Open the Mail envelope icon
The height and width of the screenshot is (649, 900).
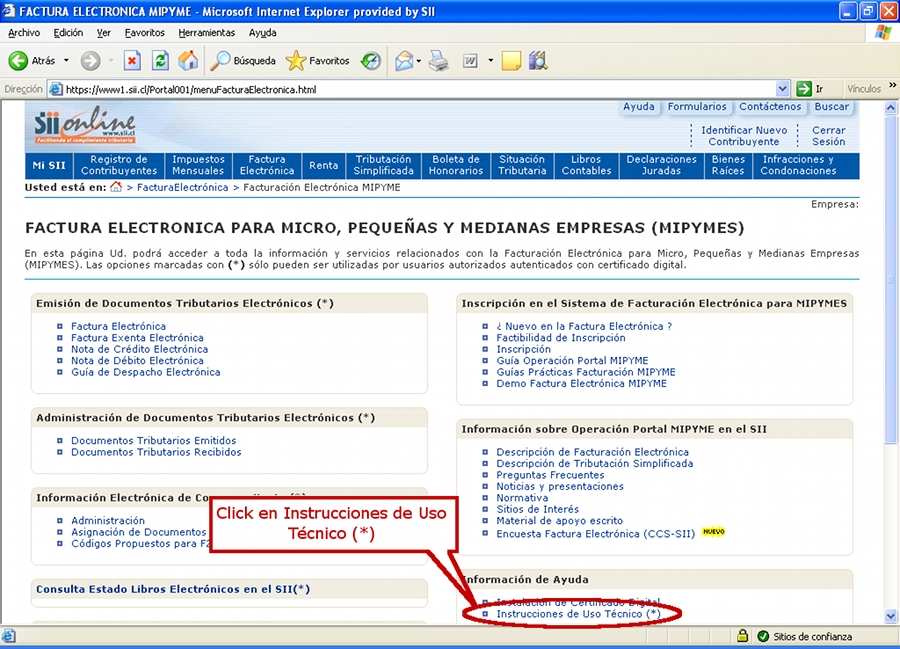pyautogui.click(x=404, y=60)
